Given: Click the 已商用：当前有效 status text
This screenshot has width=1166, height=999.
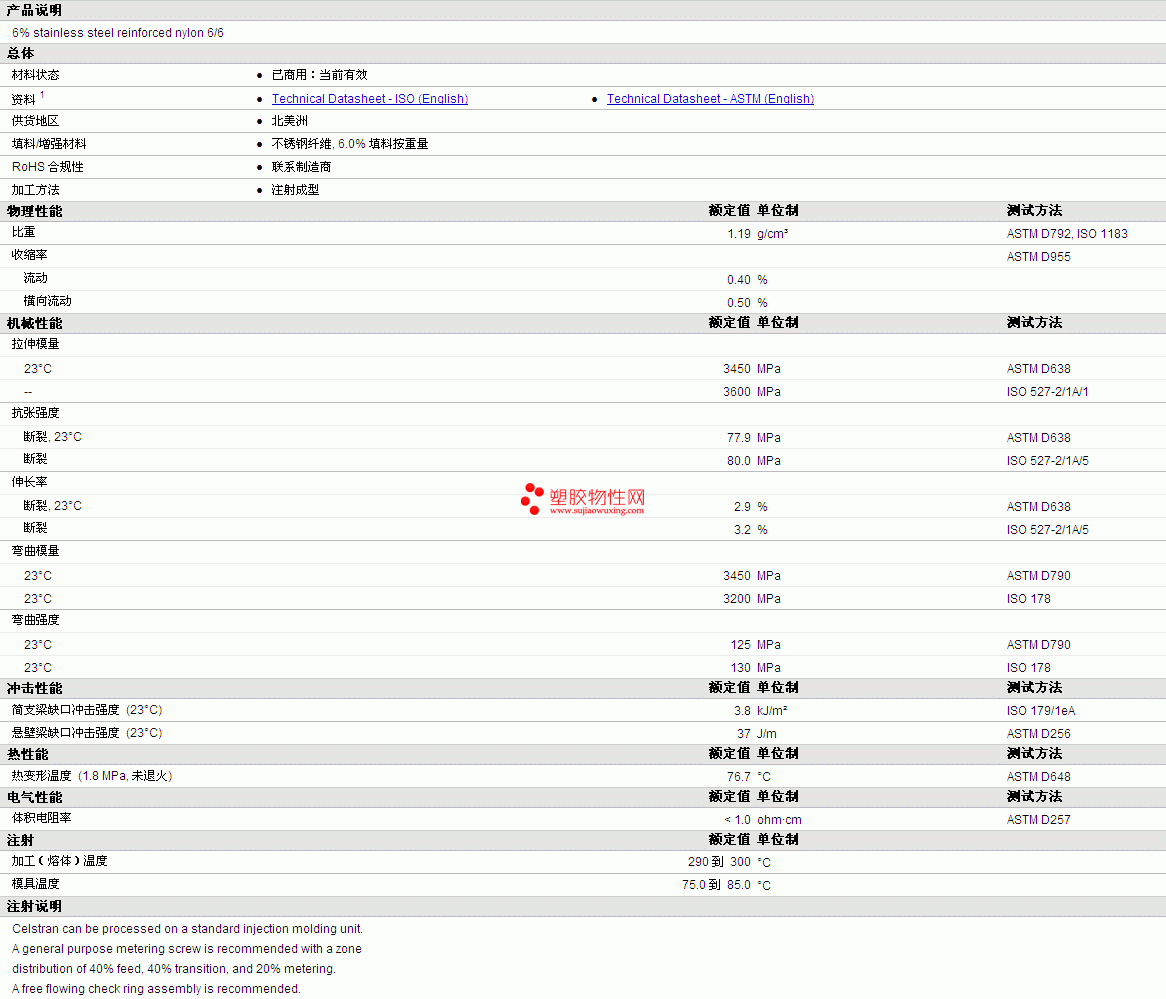Looking at the screenshot, I should tap(319, 75).
